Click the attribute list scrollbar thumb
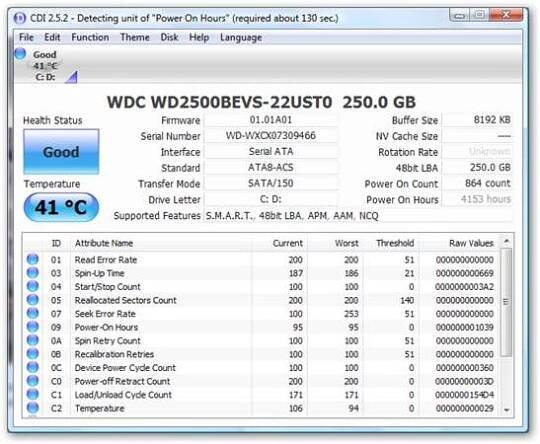 coord(506,302)
